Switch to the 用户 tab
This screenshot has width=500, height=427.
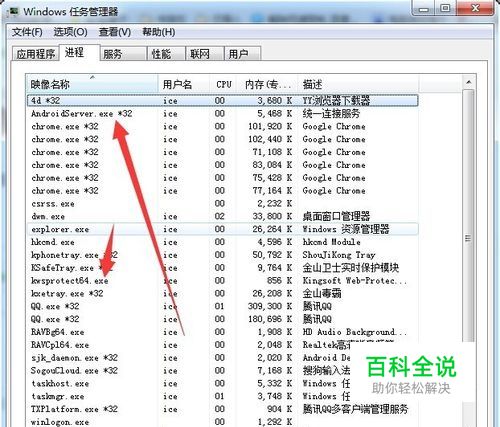(242, 54)
